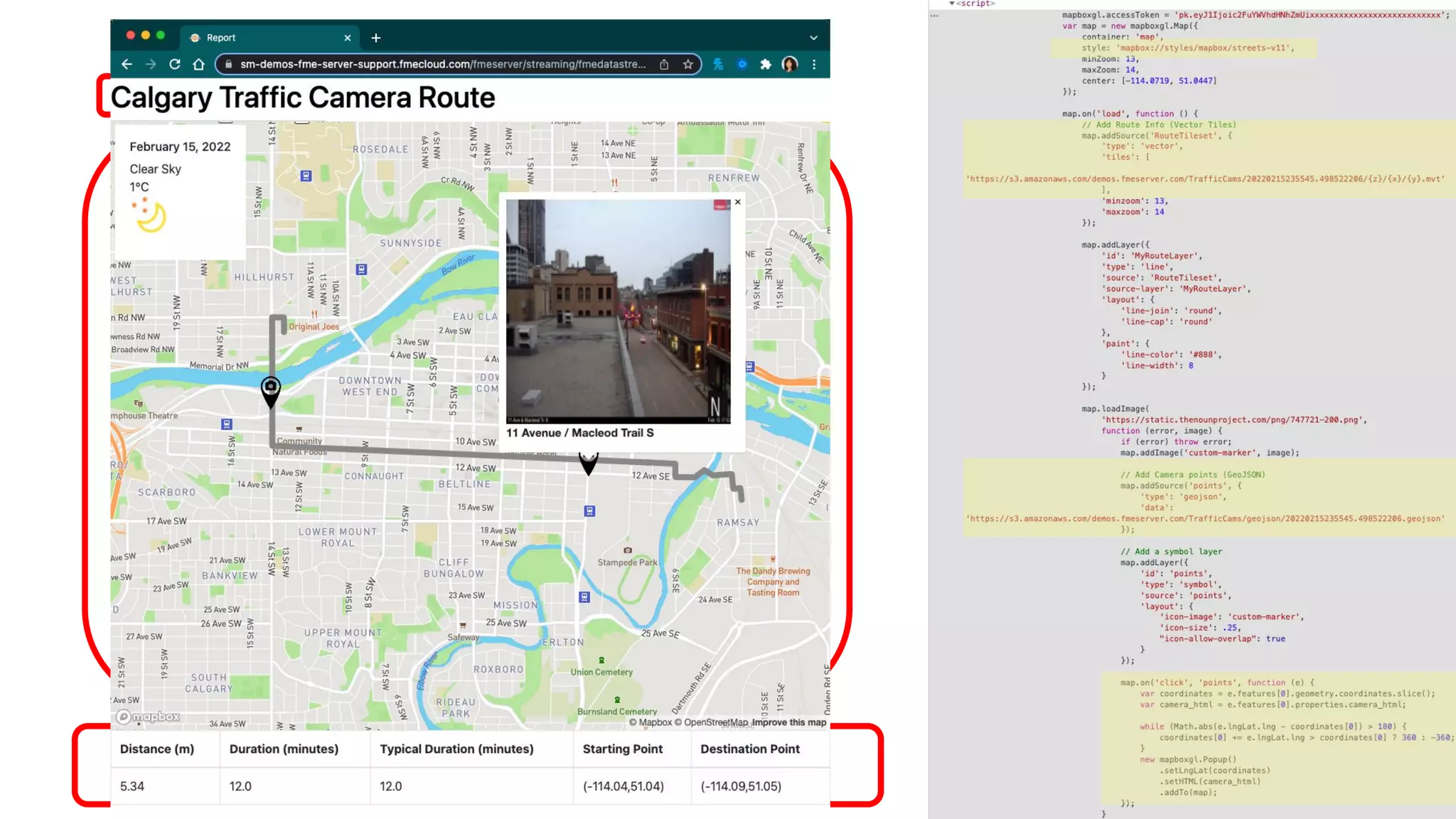The image size is (1456, 819).
Task: Click the traffic camera image thumbnail
Action: [x=618, y=311]
